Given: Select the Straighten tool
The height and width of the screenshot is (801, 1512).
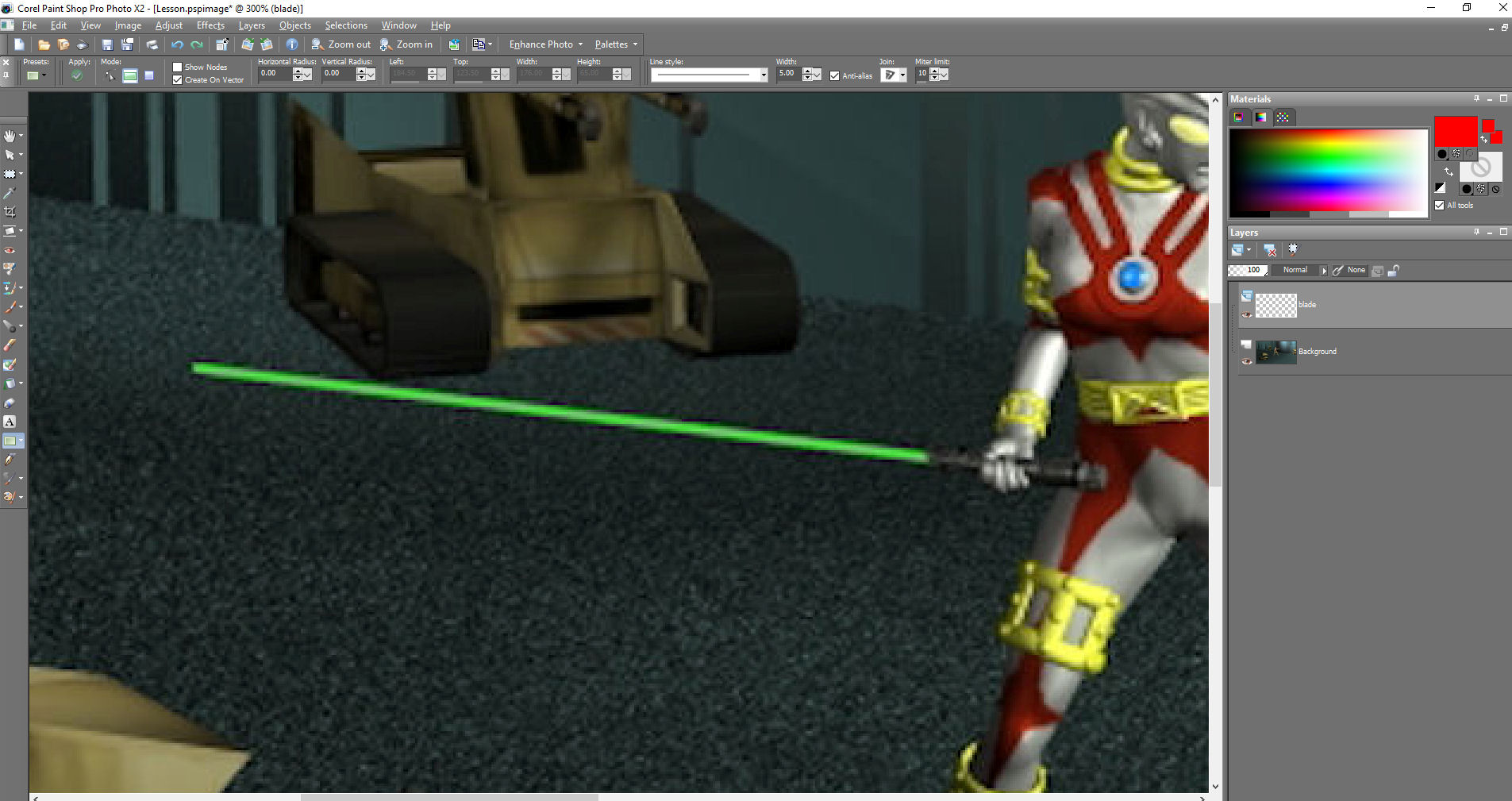Looking at the screenshot, I should (10, 231).
